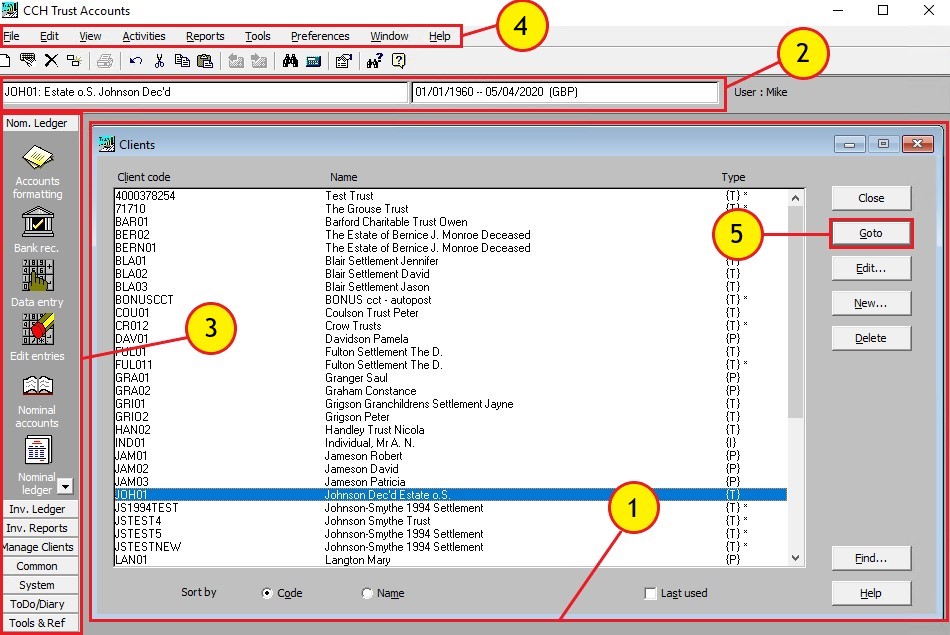The image size is (950, 635).
Task: Tick the Last used checkbox
Action: point(651,593)
